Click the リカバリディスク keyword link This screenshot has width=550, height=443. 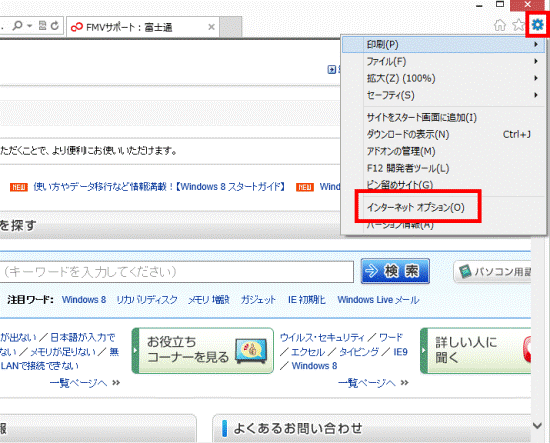point(147,300)
